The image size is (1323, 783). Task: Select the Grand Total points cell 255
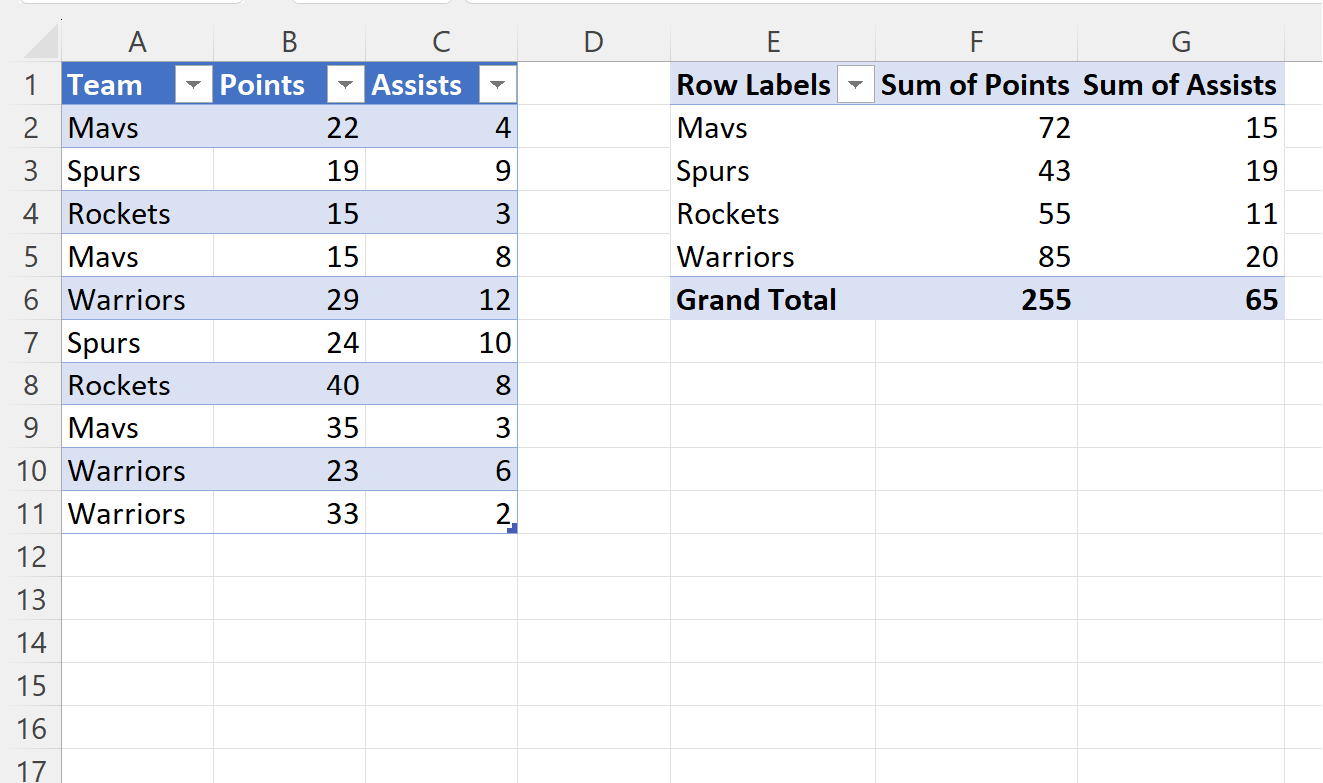point(977,300)
